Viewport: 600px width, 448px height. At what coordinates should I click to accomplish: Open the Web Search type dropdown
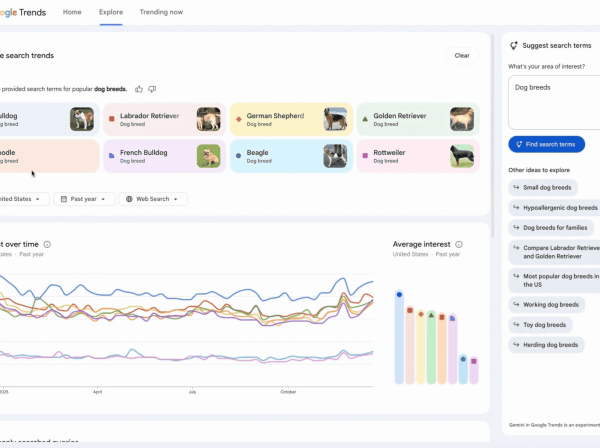point(153,199)
